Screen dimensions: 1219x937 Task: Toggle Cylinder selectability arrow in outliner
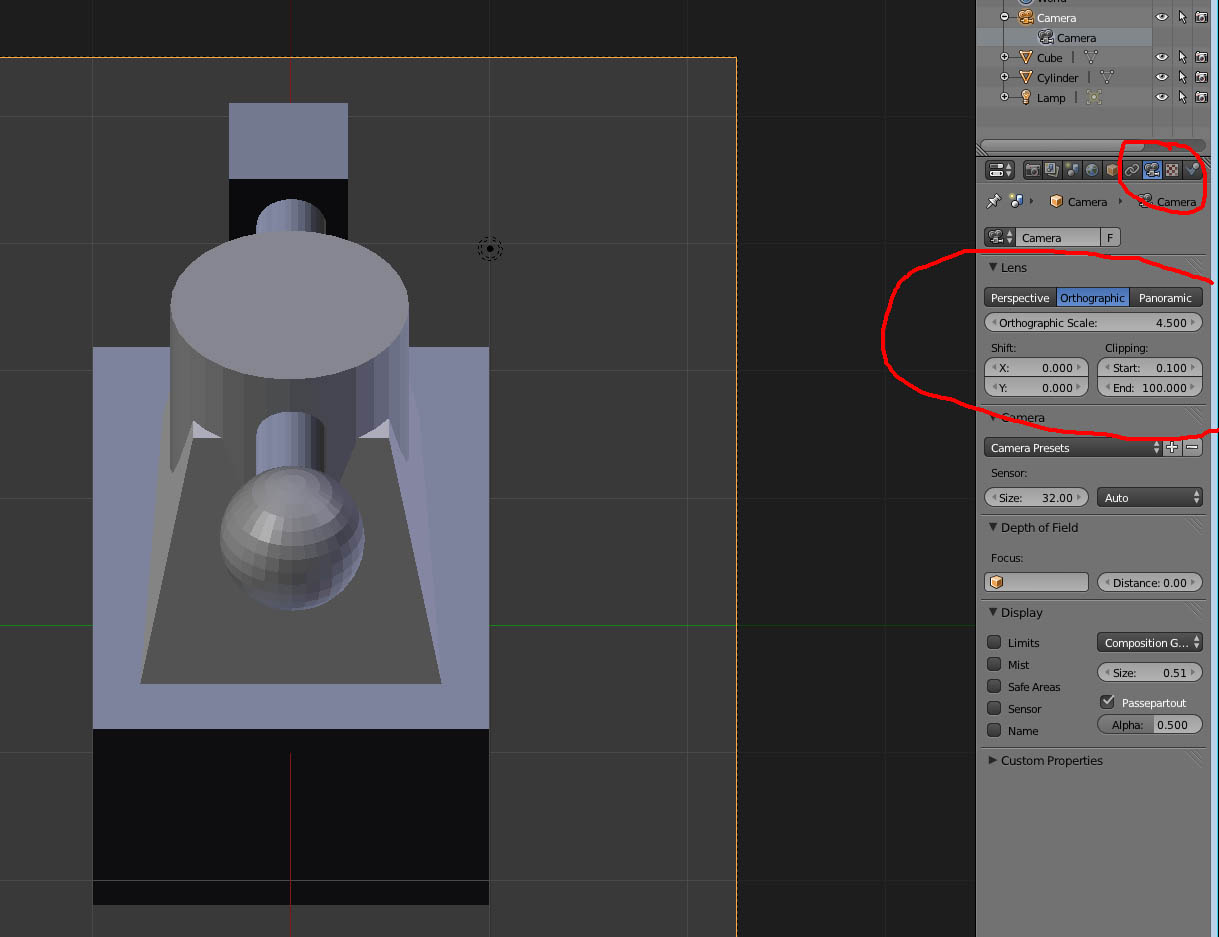tap(1182, 78)
